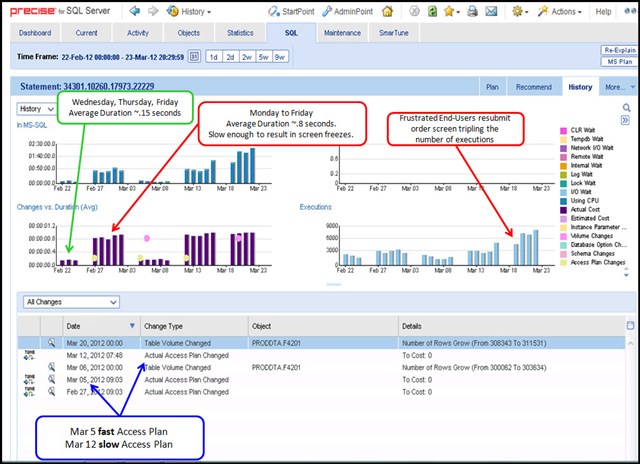
Task: Select the History statement tab
Action: pos(580,87)
